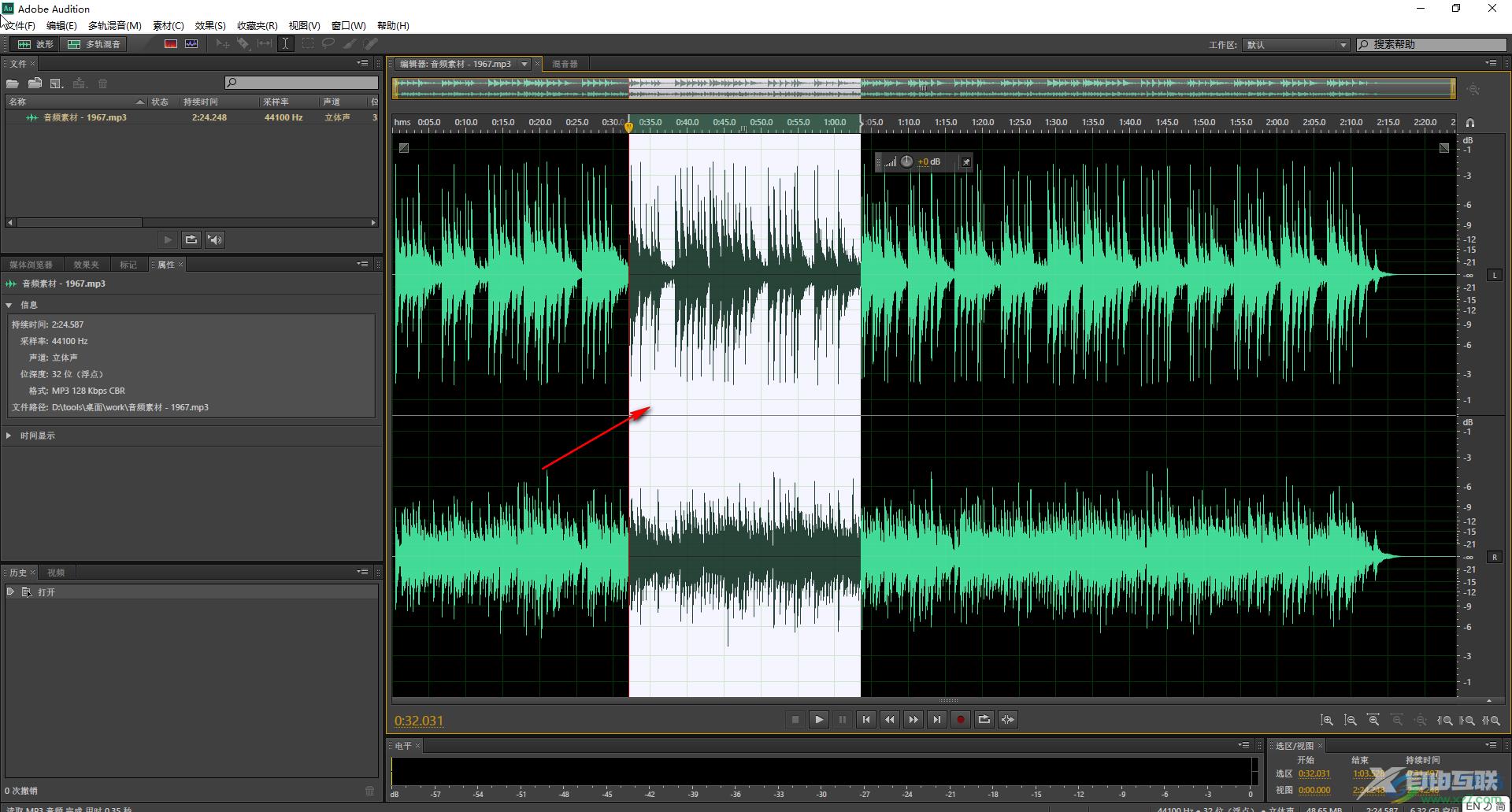This screenshot has height=812, width=1512.
Task: Open the 收藏夹(R) menu
Action: pyautogui.click(x=258, y=25)
